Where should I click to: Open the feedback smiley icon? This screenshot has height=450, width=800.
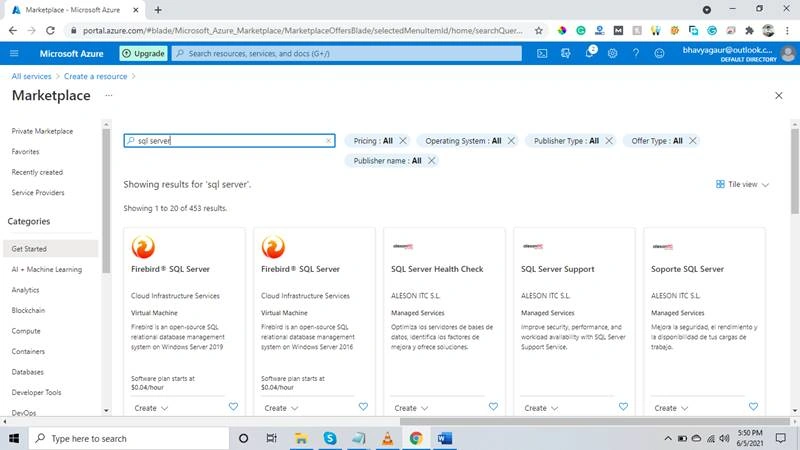point(659,53)
